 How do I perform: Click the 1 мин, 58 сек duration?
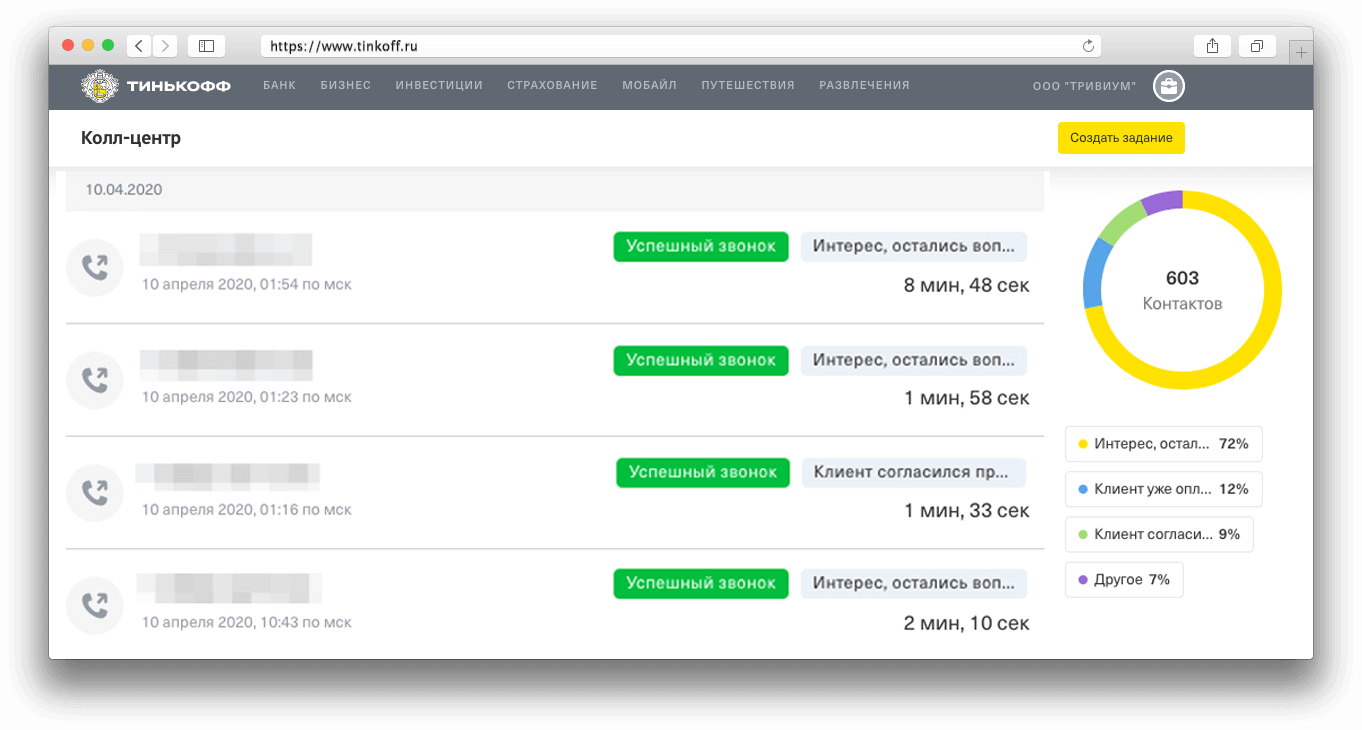click(x=966, y=398)
